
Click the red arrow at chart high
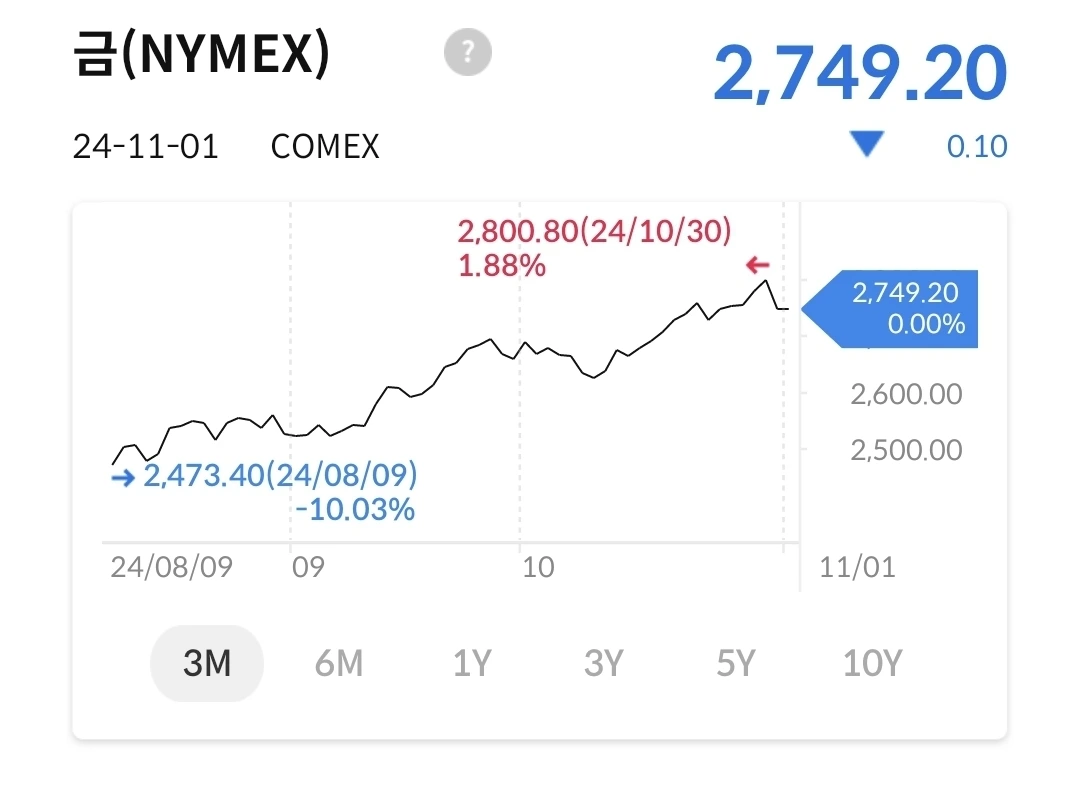click(x=758, y=265)
